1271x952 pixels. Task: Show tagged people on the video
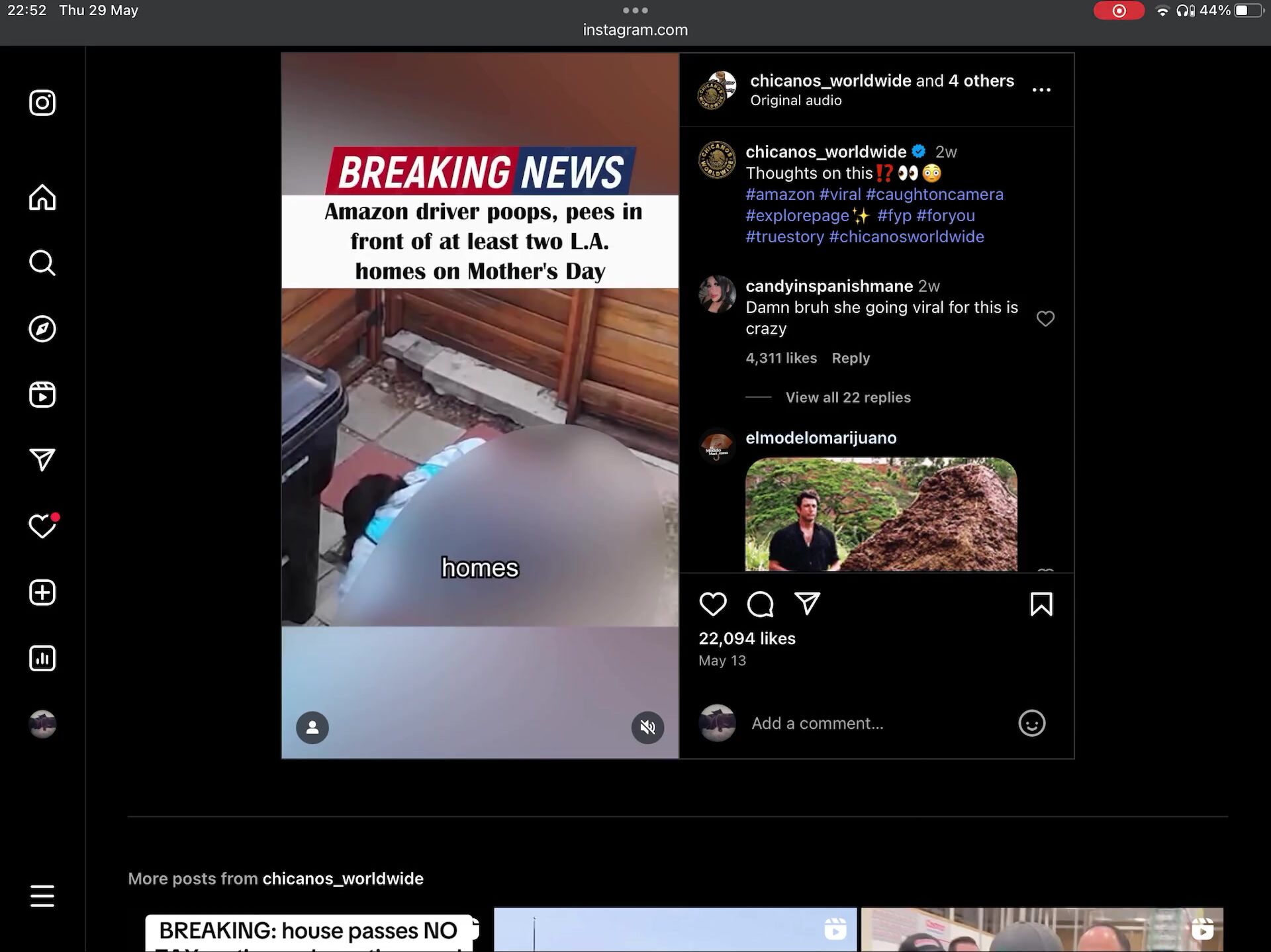tap(312, 728)
